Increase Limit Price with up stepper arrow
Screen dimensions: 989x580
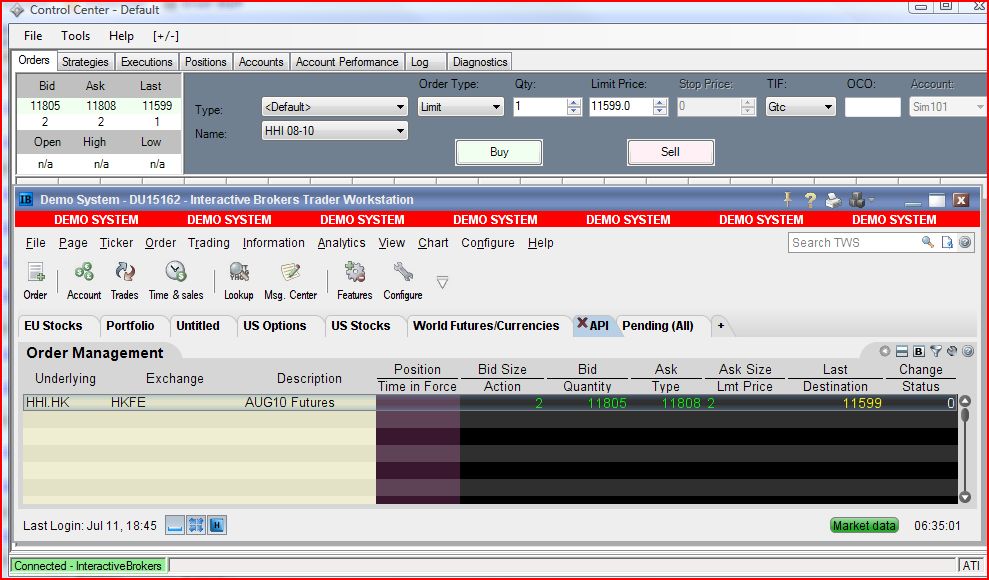coord(660,102)
